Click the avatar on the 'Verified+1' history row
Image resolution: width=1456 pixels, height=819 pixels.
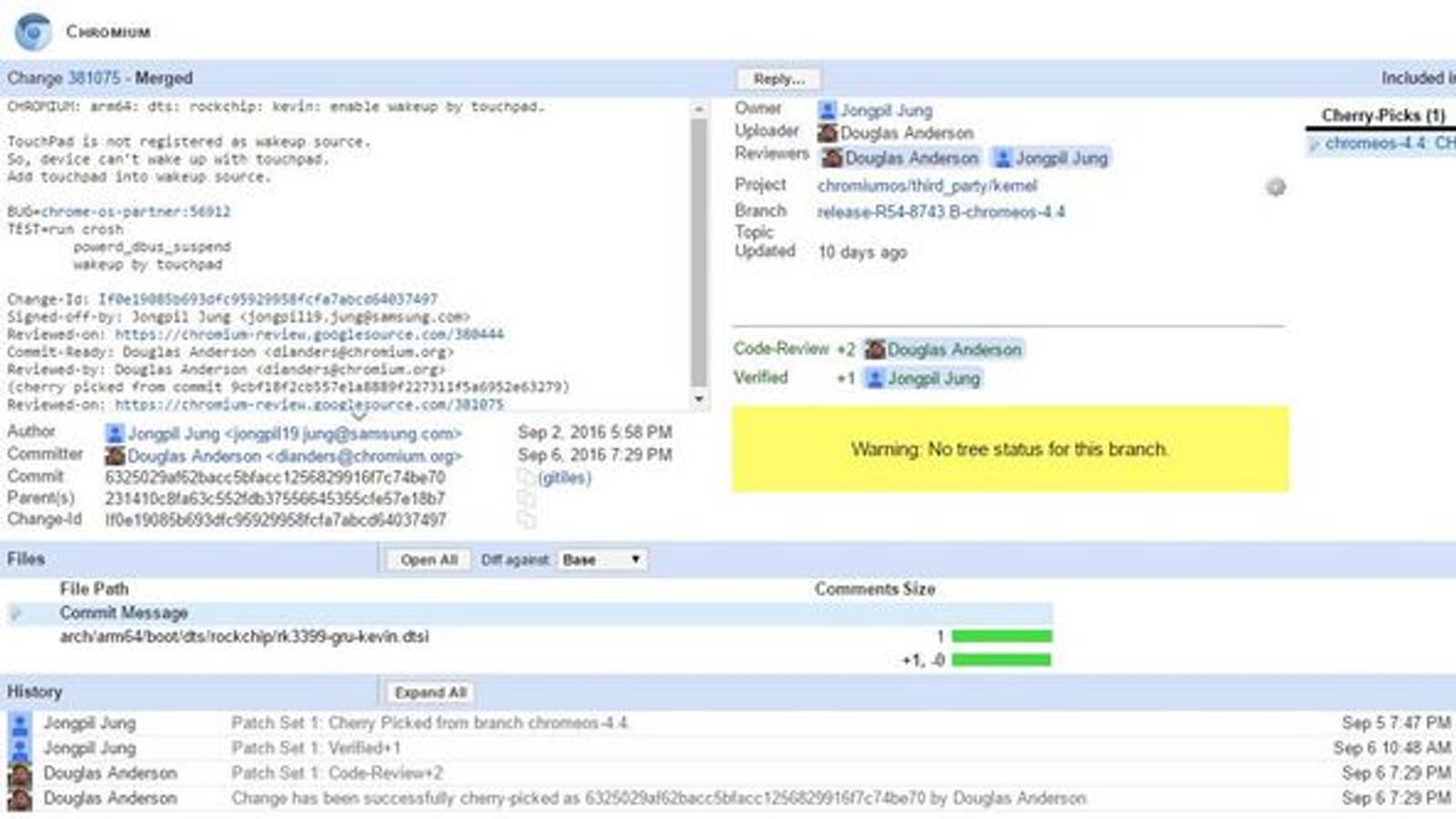coord(20,748)
